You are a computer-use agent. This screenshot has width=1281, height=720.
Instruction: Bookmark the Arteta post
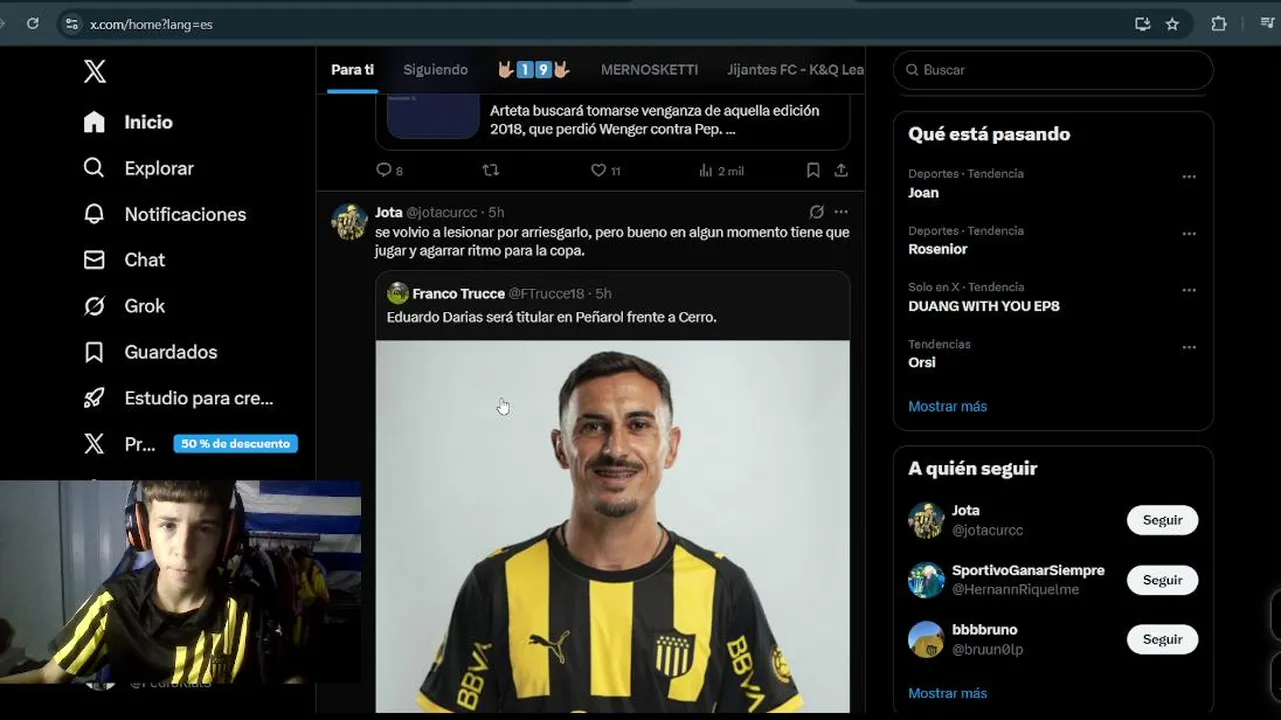[x=813, y=171]
